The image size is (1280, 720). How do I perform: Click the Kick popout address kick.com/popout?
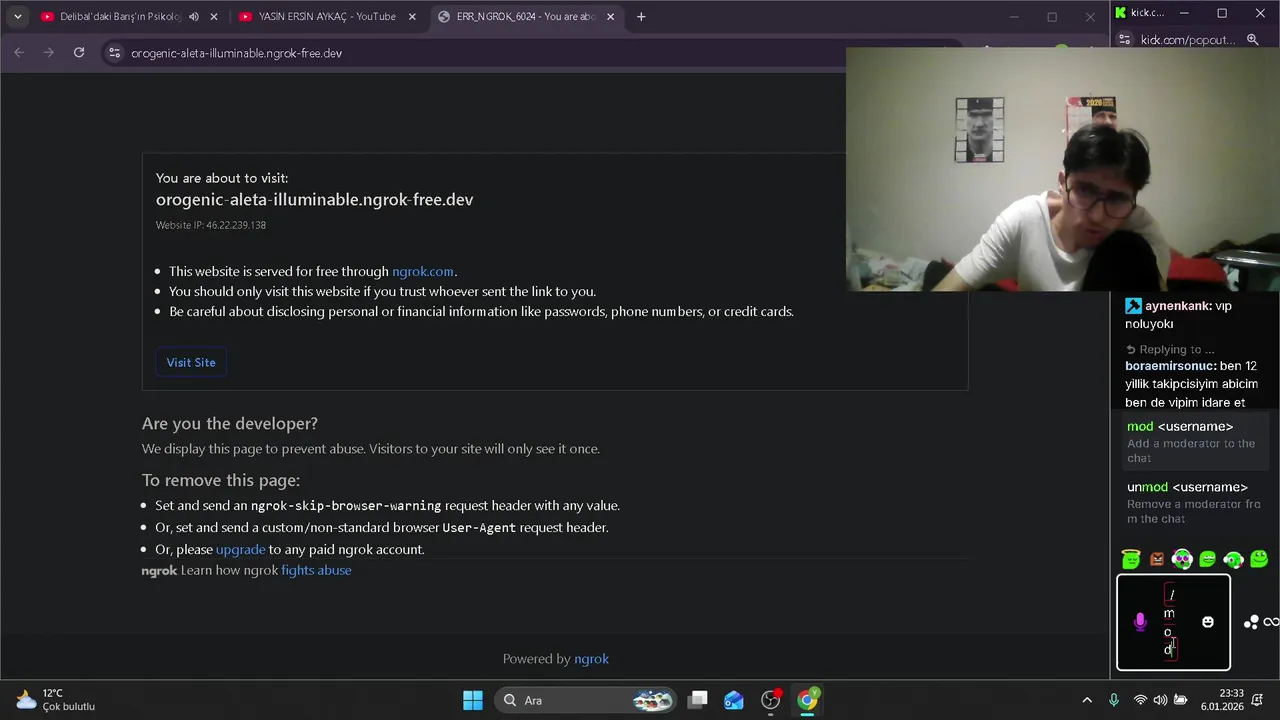pos(1188,40)
